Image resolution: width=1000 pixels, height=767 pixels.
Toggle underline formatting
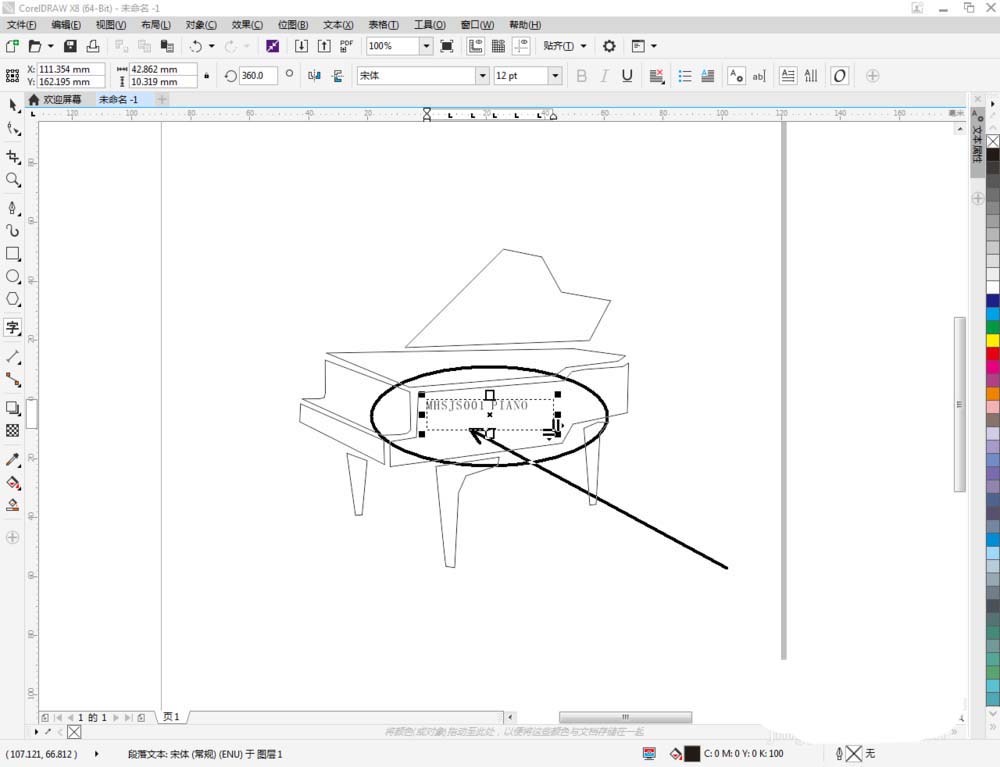coord(627,76)
